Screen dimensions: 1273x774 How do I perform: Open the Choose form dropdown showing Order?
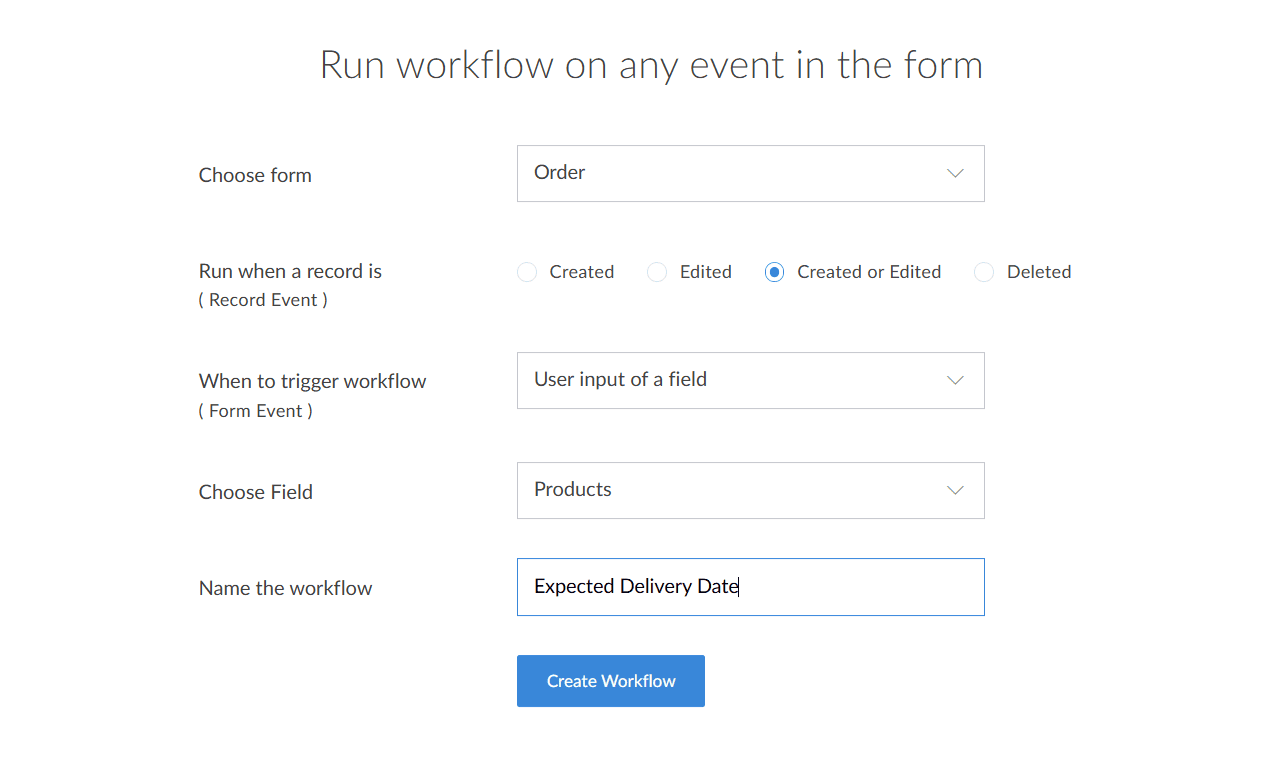pos(750,173)
